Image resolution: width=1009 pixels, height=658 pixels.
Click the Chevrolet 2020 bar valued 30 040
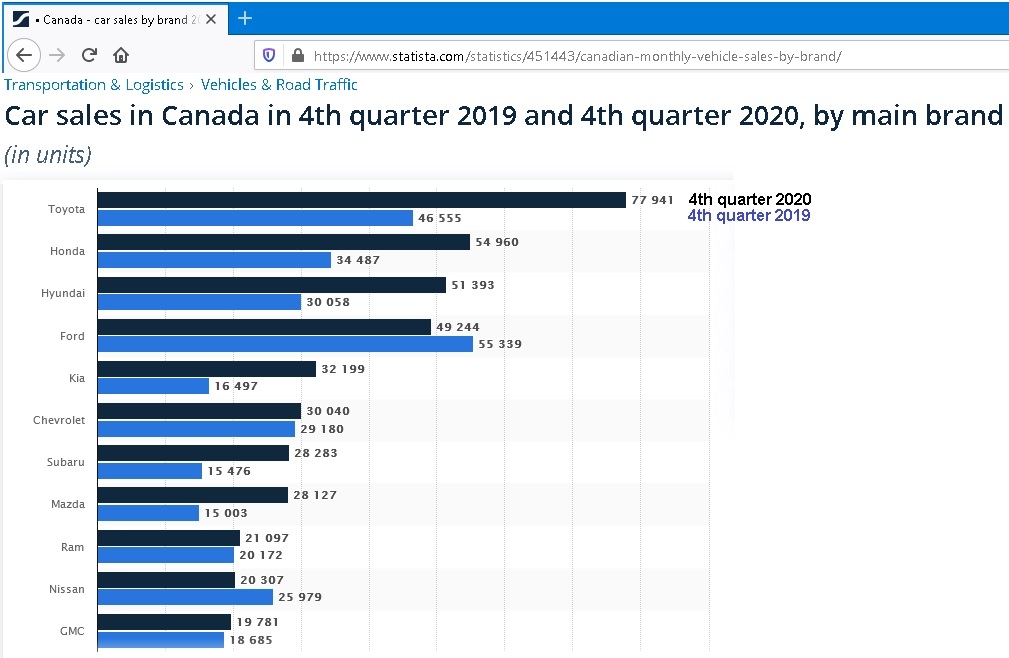pyautogui.click(x=199, y=411)
